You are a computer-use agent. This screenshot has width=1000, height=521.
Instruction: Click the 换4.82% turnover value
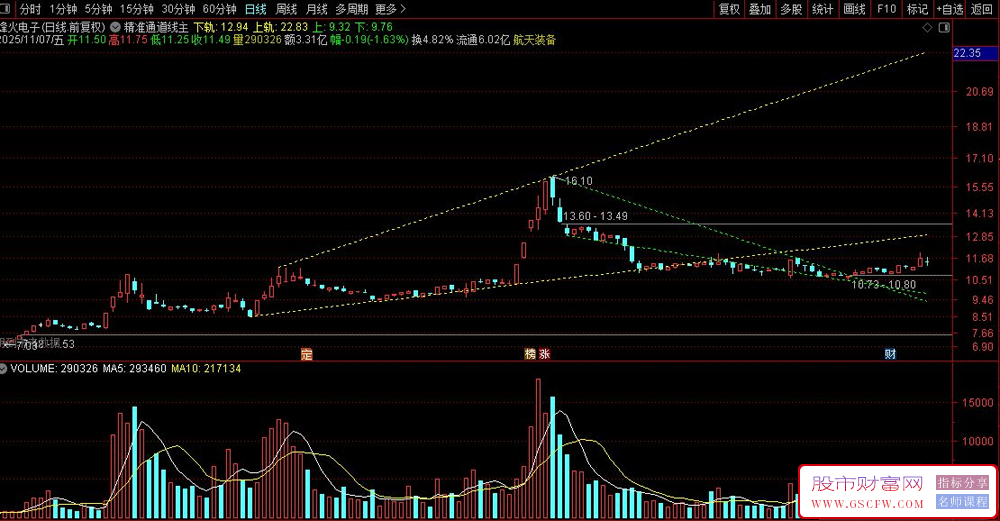pos(432,40)
